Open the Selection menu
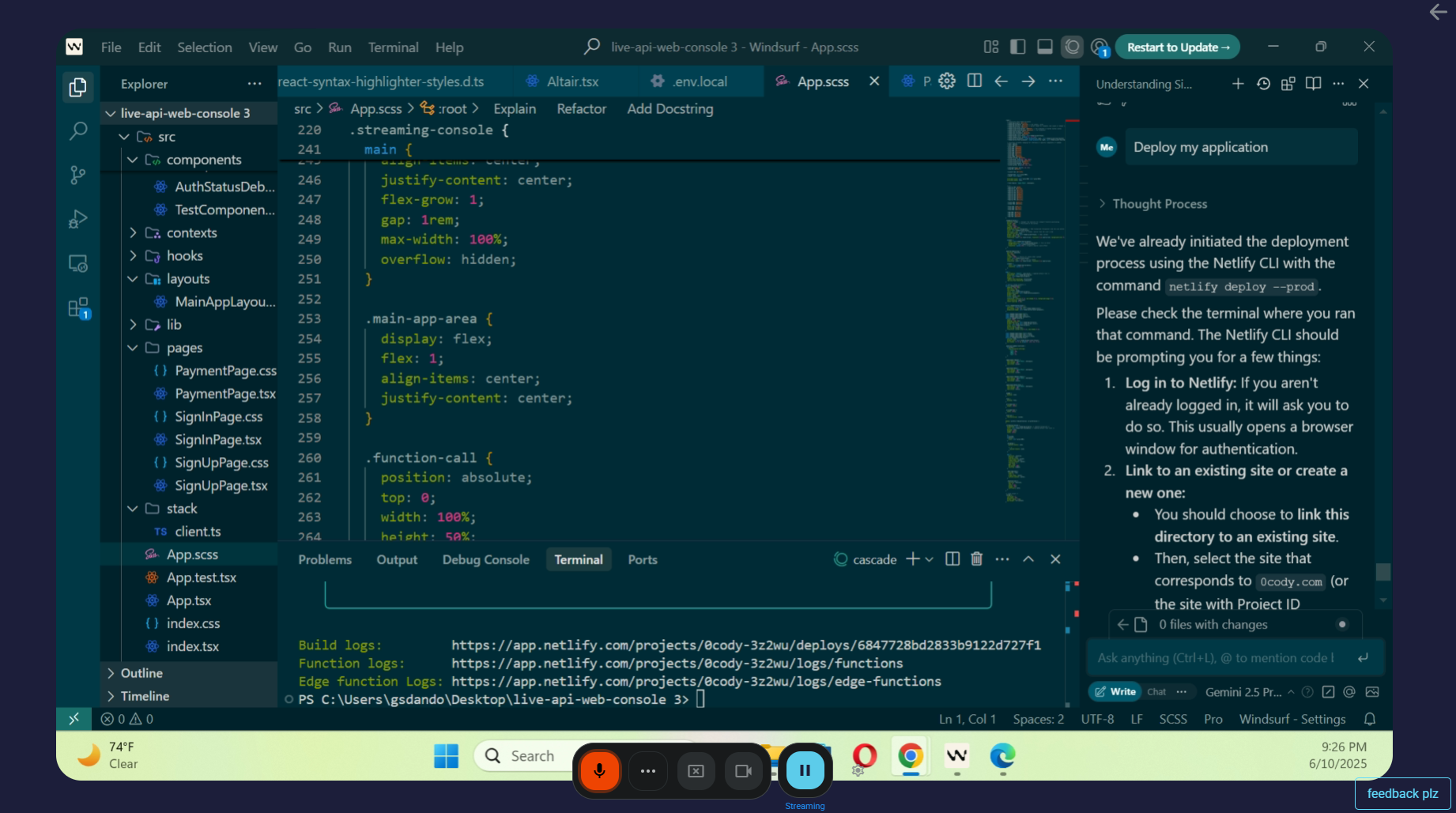1456x813 pixels. pos(205,47)
